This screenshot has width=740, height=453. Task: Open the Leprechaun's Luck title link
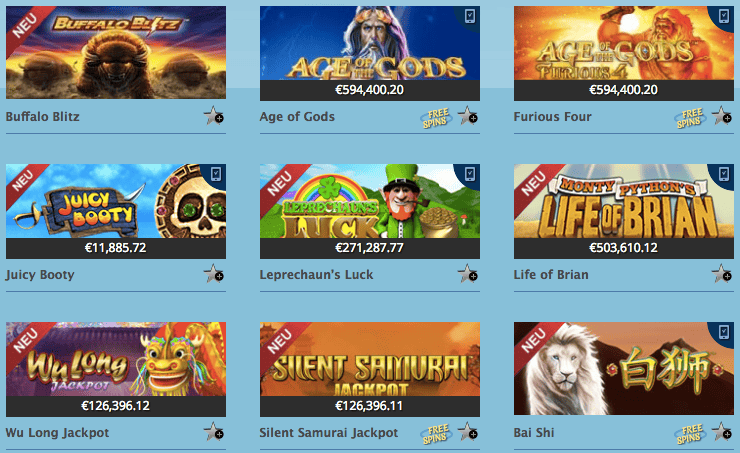316,275
